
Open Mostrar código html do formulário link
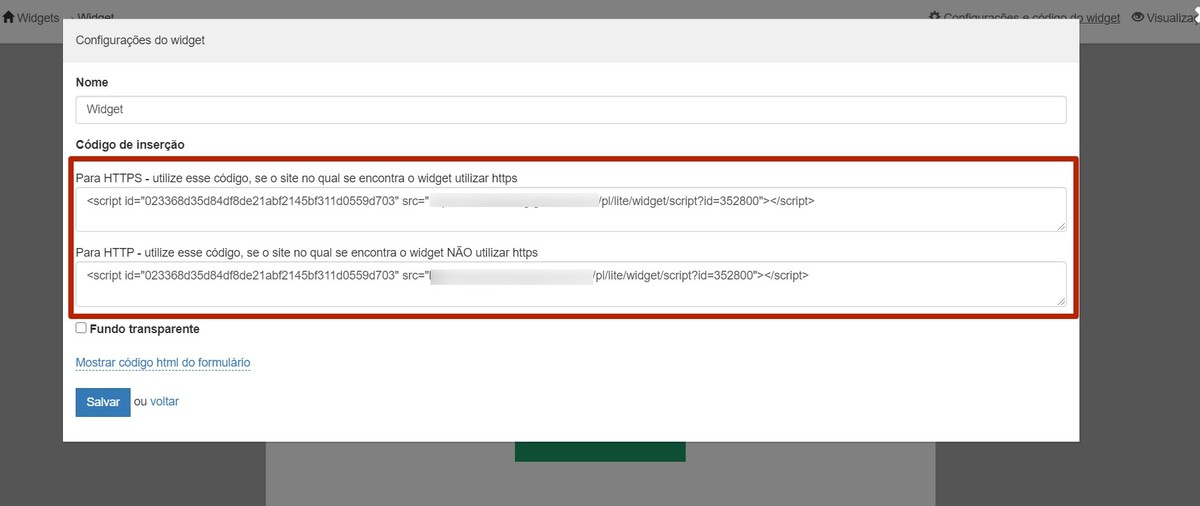coord(163,362)
